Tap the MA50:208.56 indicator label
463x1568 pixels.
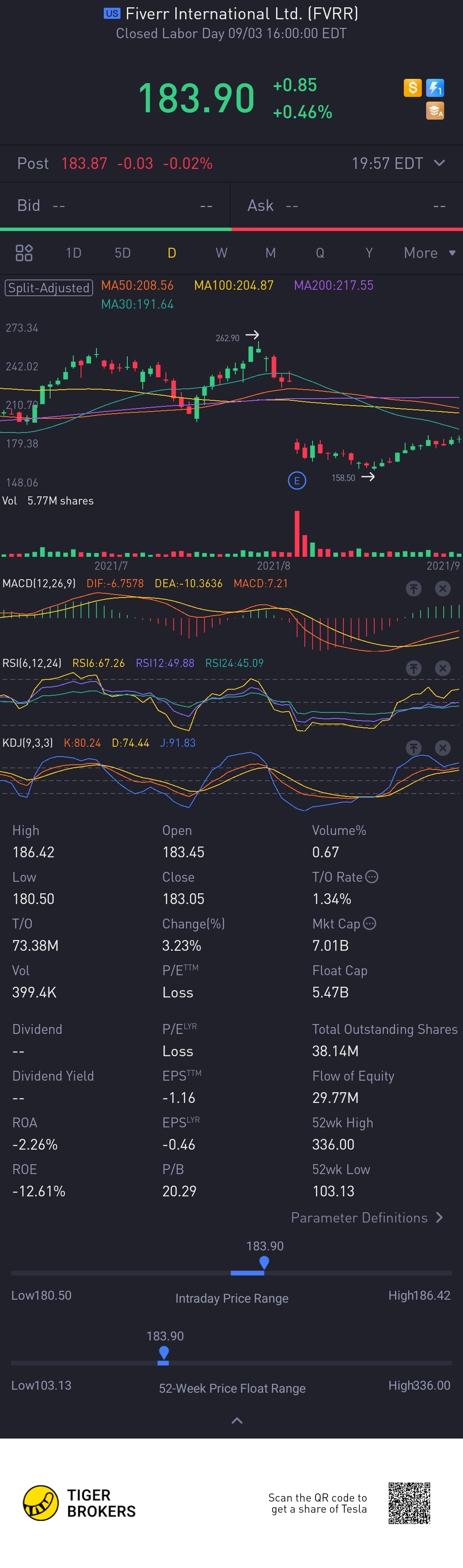pyautogui.click(x=138, y=285)
